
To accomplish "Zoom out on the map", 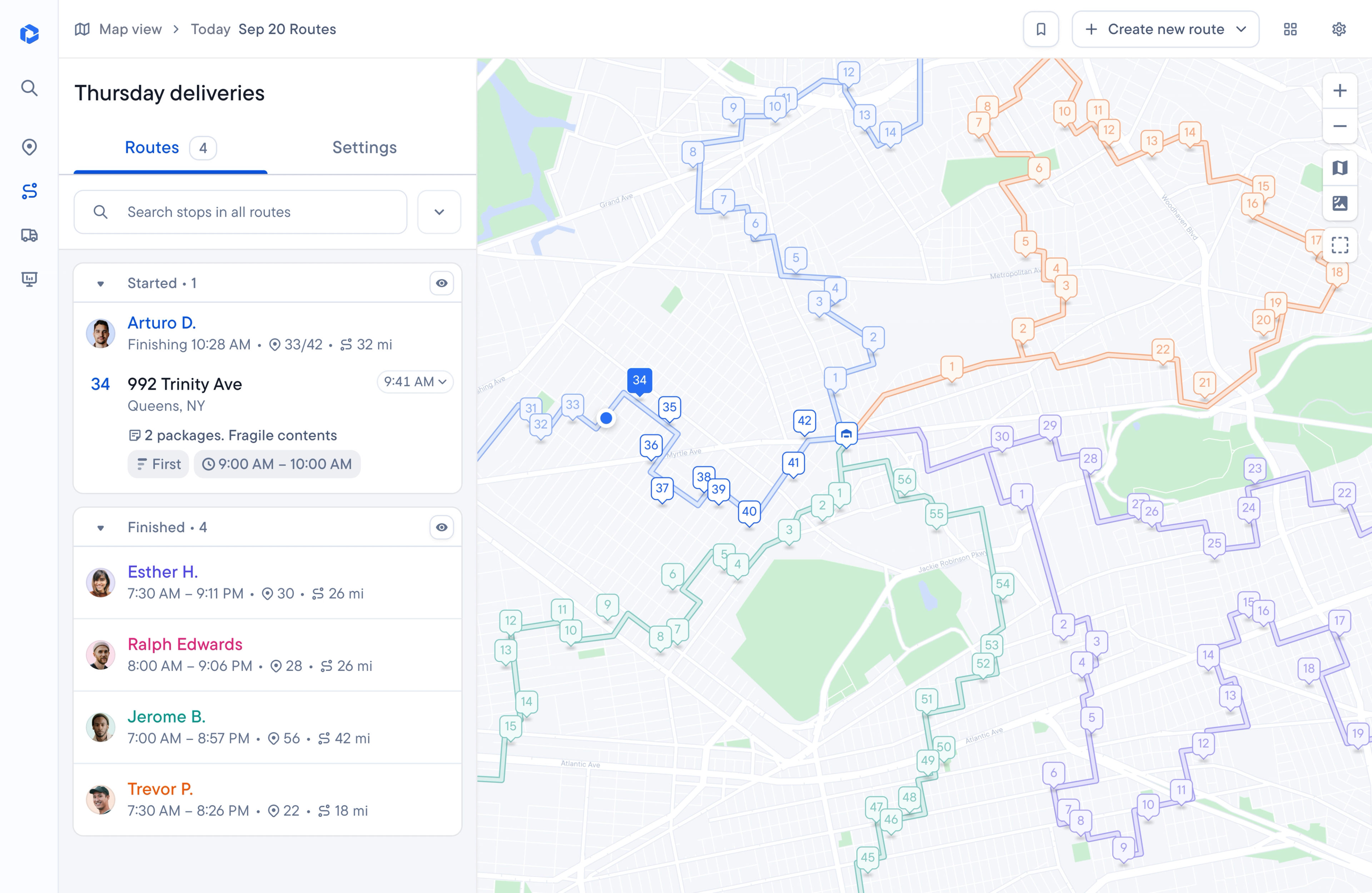I will (1340, 126).
